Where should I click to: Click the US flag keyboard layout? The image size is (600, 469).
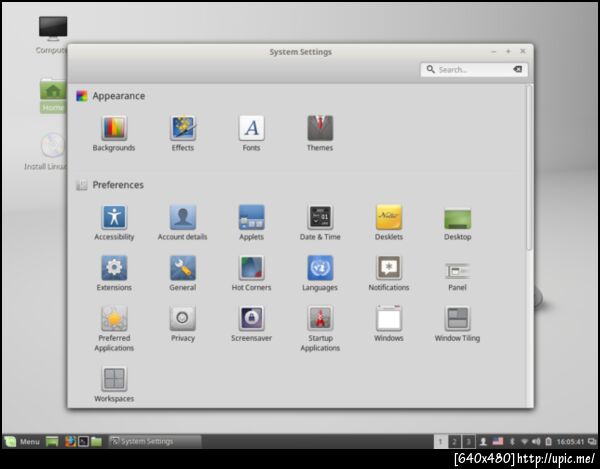[497, 441]
